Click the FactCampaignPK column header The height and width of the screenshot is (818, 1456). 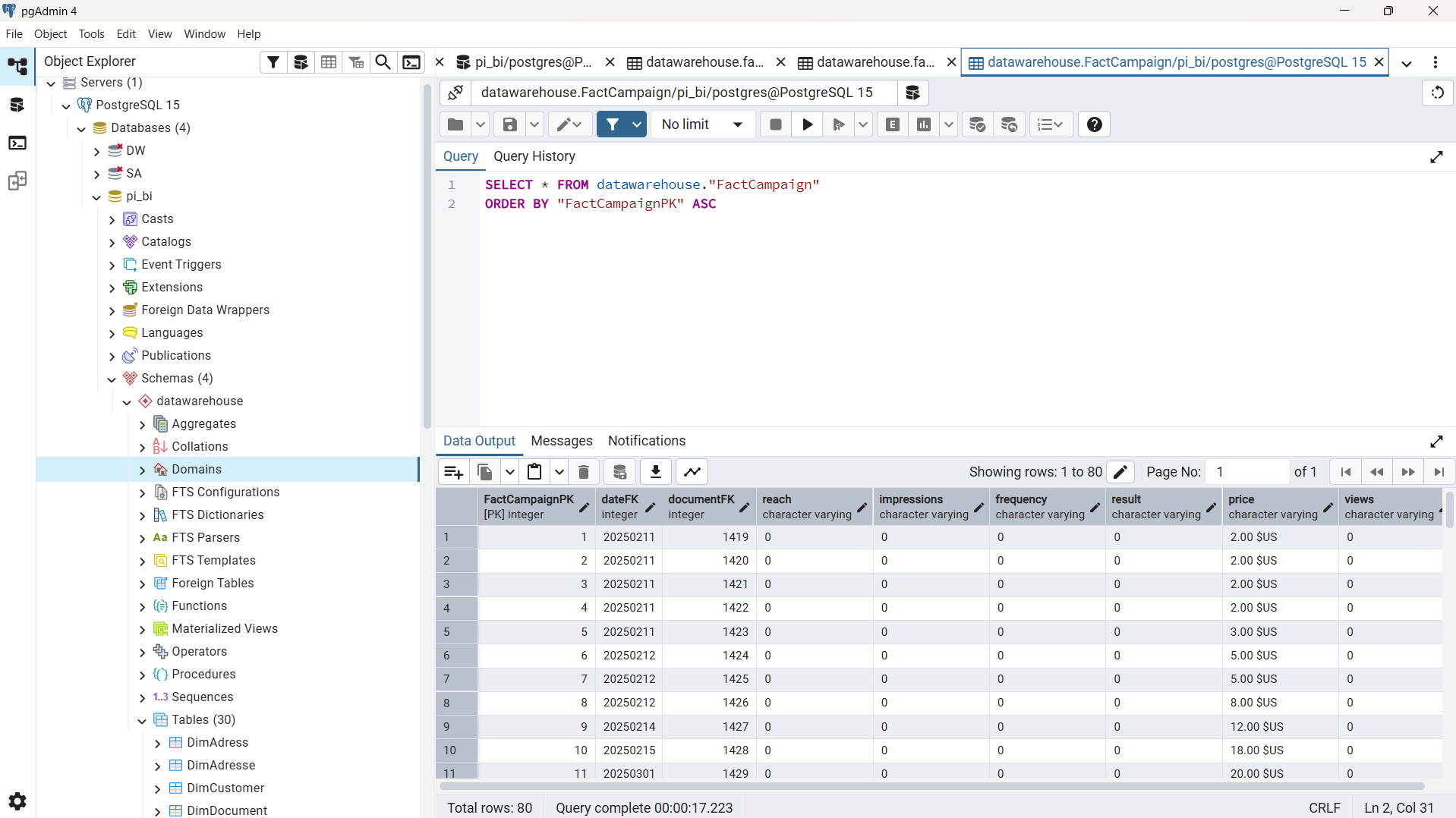pyautogui.click(x=537, y=507)
